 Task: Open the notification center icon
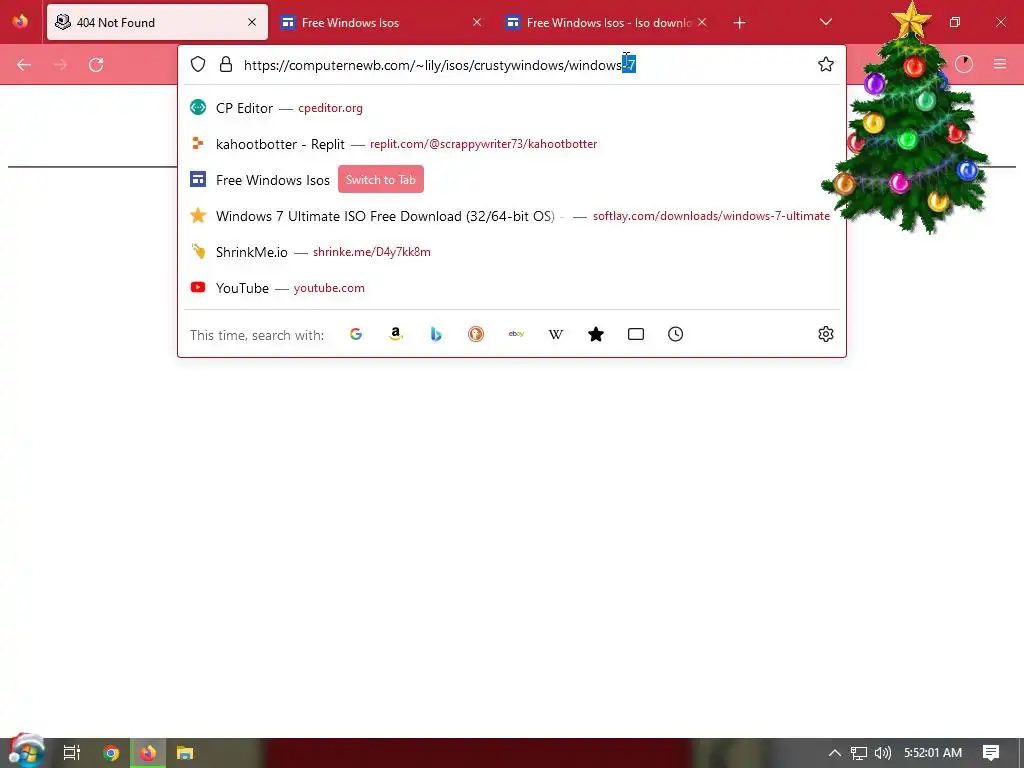(991, 753)
